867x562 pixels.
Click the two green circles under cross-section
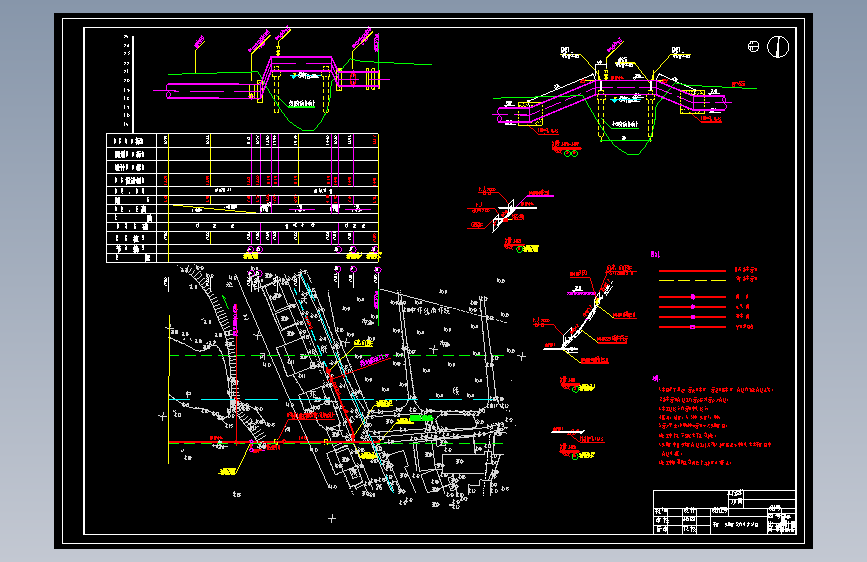(571, 153)
